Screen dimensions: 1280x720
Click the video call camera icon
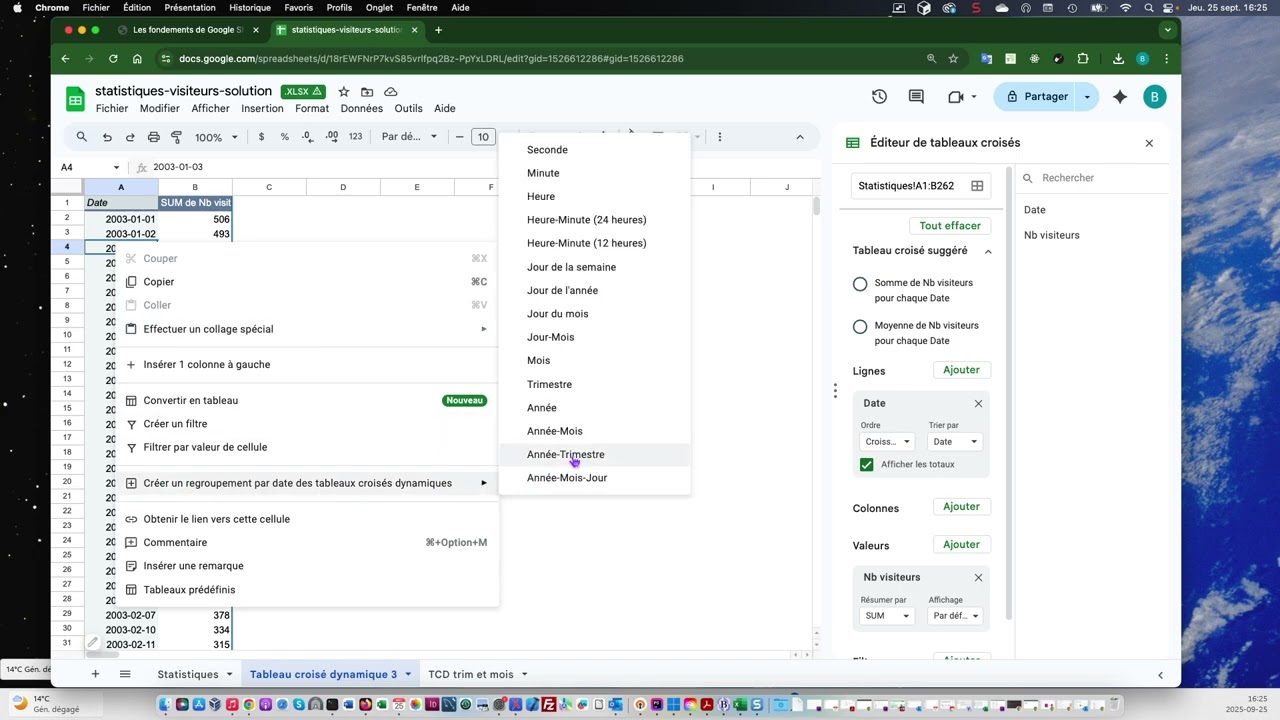[x=955, y=97]
